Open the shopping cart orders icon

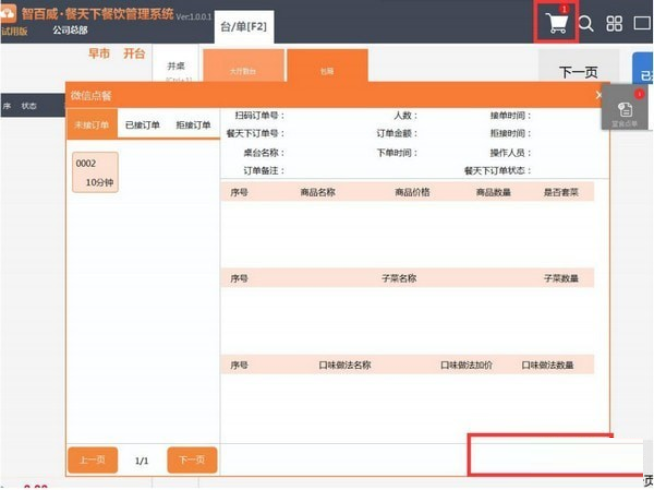click(558, 23)
